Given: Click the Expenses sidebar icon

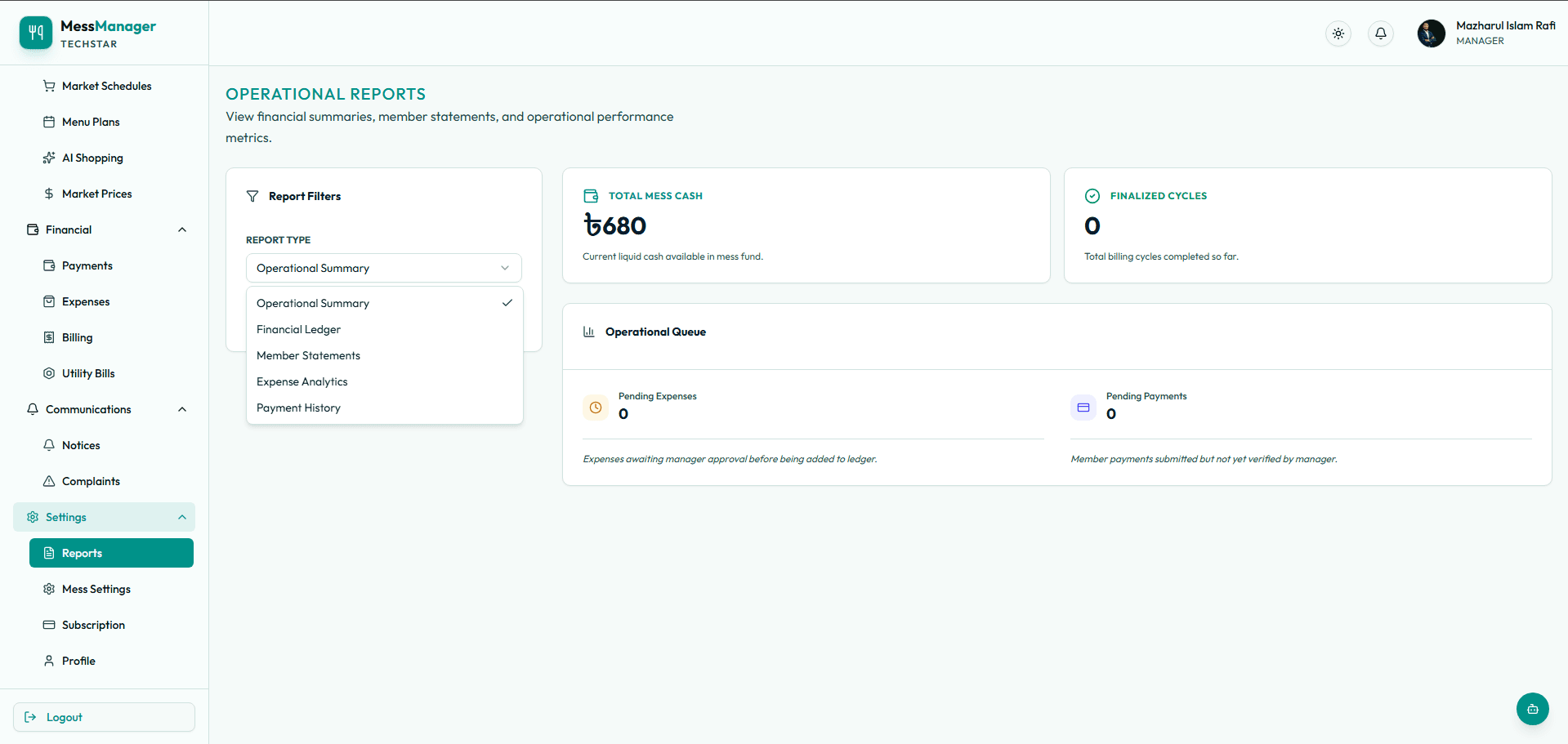Looking at the screenshot, I should coord(49,301).
